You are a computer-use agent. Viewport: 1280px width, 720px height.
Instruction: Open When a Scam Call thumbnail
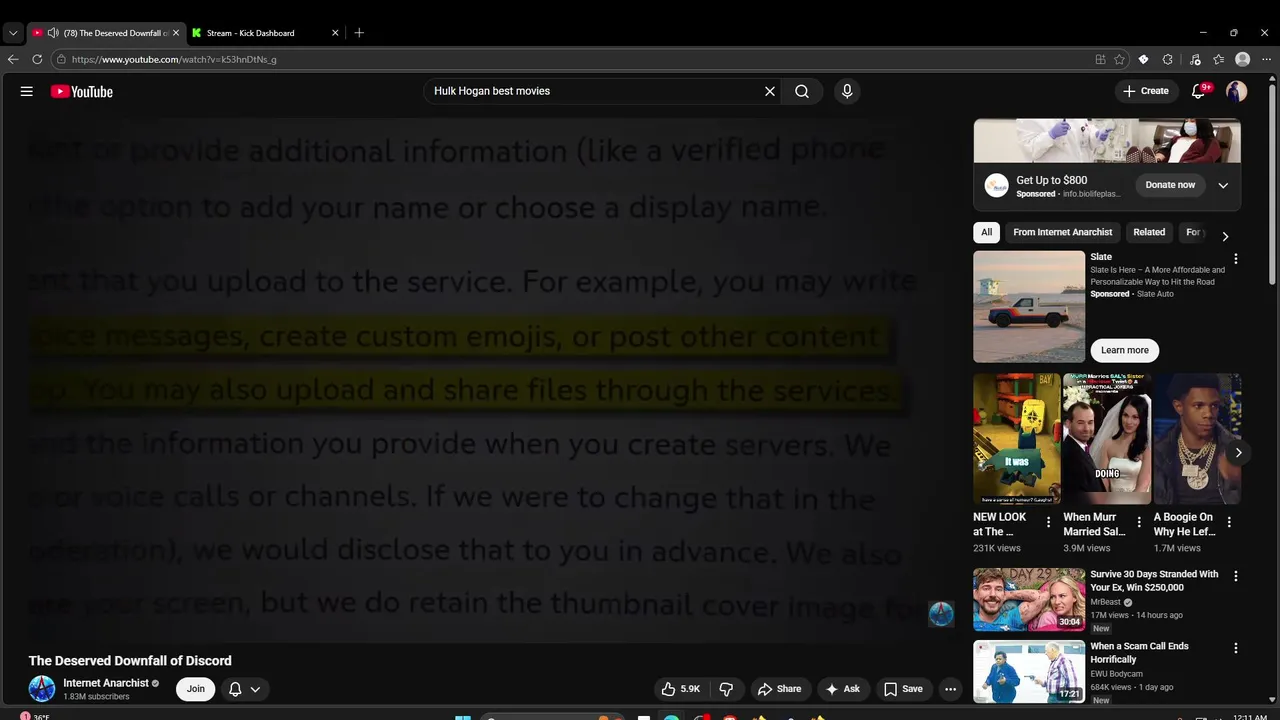coord(1029,671)
